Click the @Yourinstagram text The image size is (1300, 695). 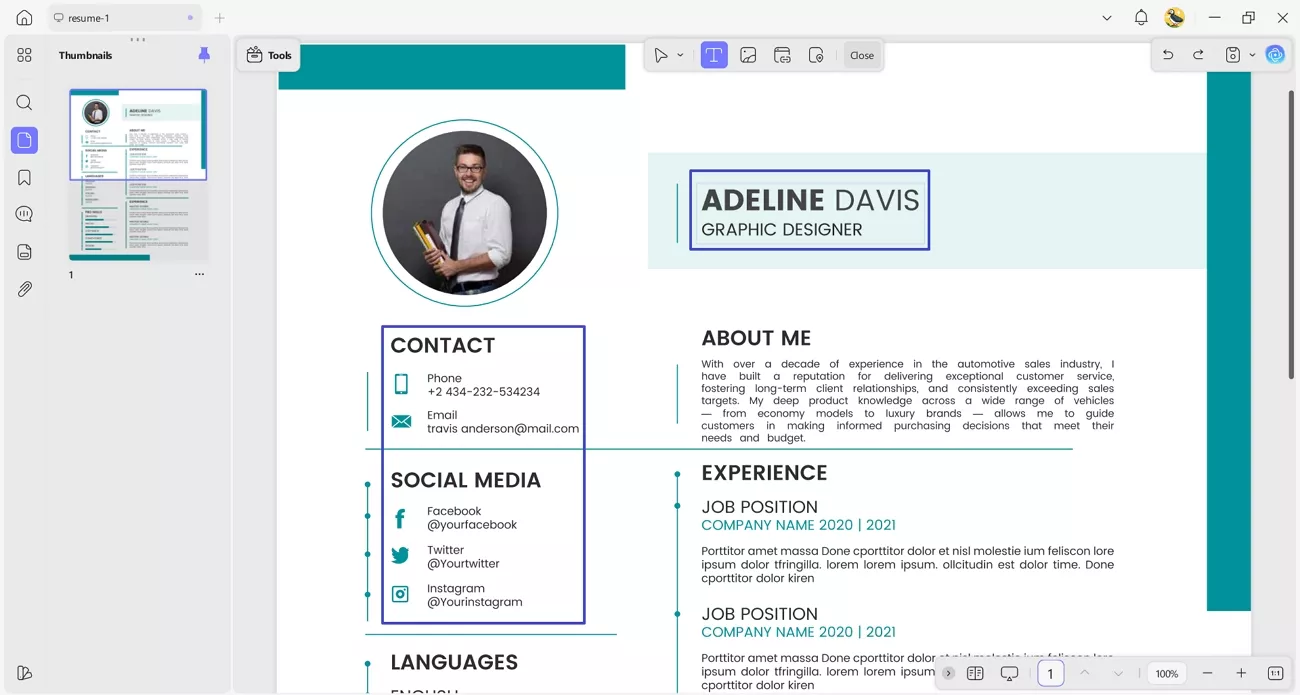pos(475,602)
